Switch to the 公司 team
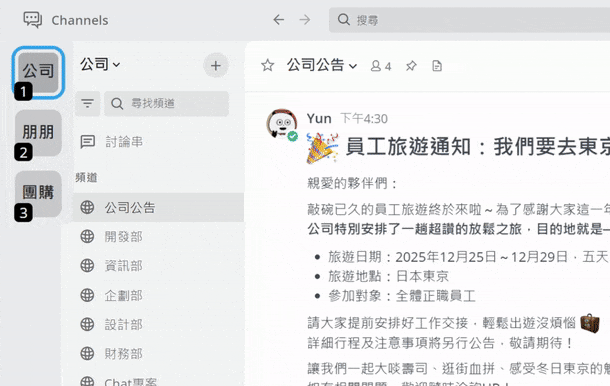 click(38, 72)
